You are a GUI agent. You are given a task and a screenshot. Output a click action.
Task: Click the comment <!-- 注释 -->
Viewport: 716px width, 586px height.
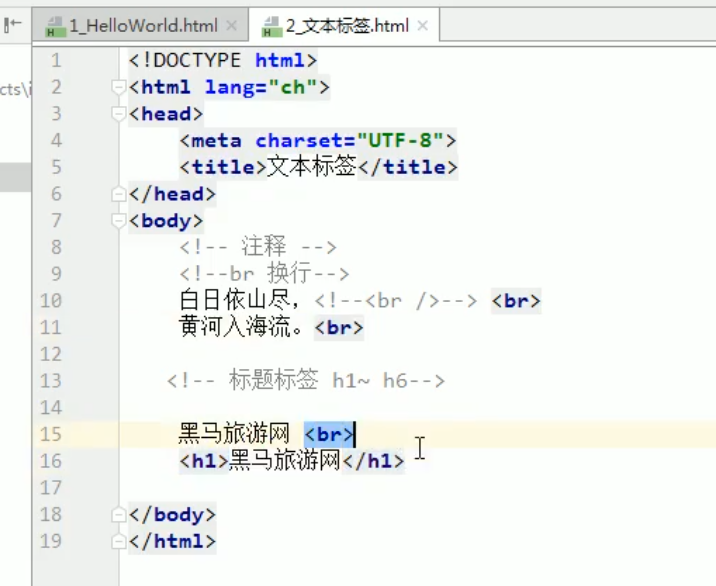pos(258,247)
